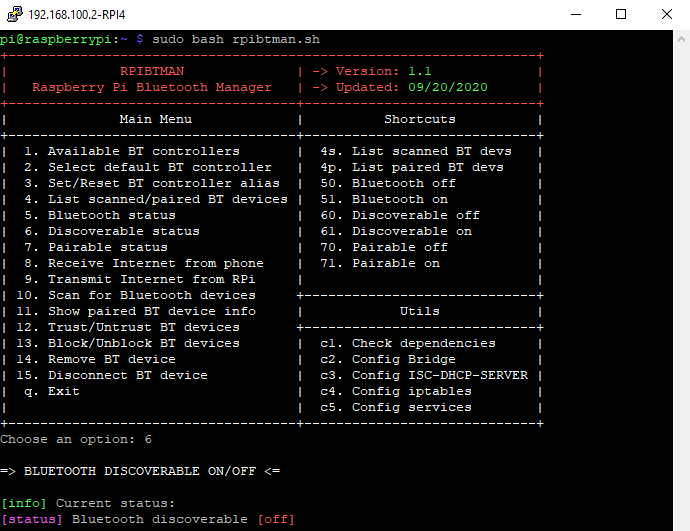Click '71. Pairable on' shortcut
Viewport: 690px width, 531px height.
click(x=380, y=264)
